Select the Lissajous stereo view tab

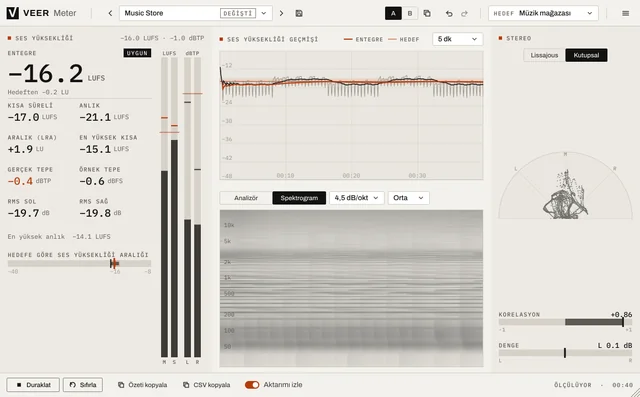coord(544,55)
